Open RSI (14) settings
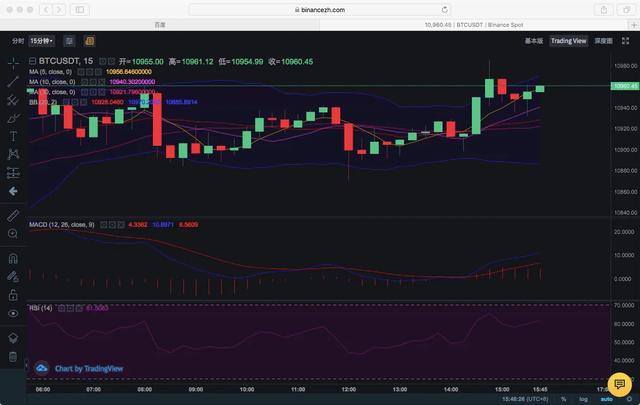This screenshot has height=405, width=640. pyautogui.click(x=70, y=308)
